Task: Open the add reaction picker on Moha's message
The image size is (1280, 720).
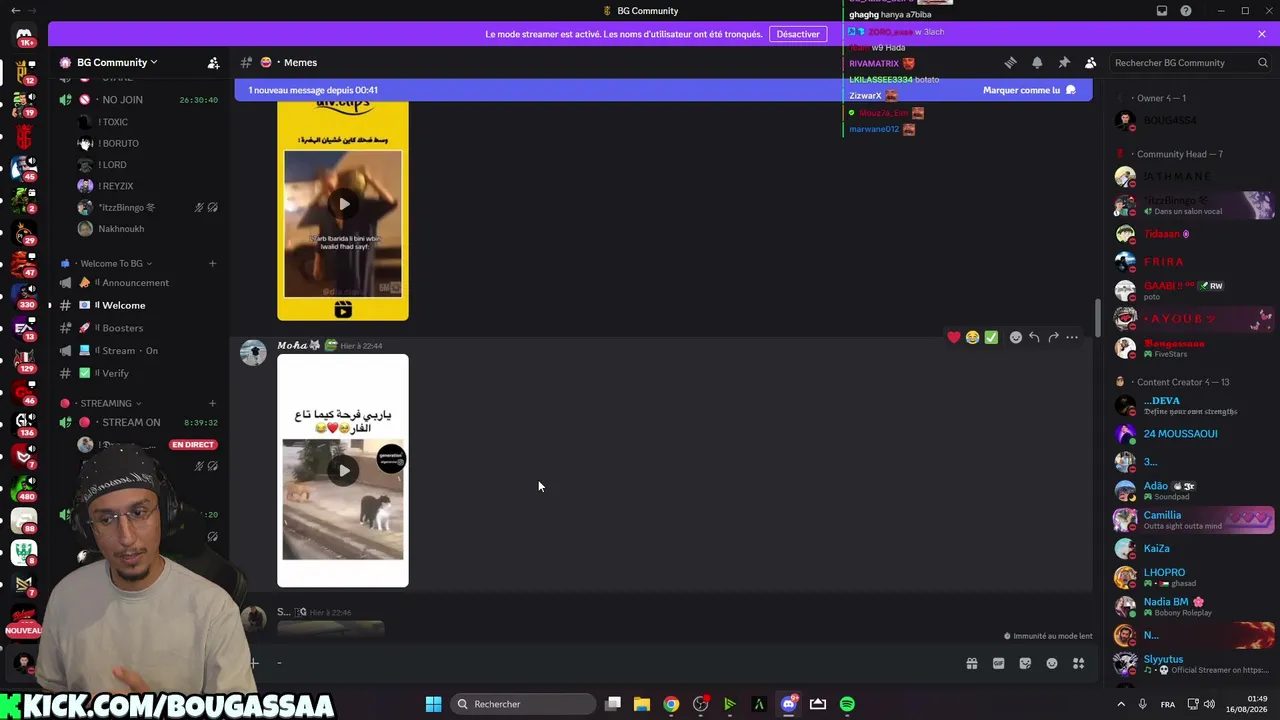Action: 1015,337
